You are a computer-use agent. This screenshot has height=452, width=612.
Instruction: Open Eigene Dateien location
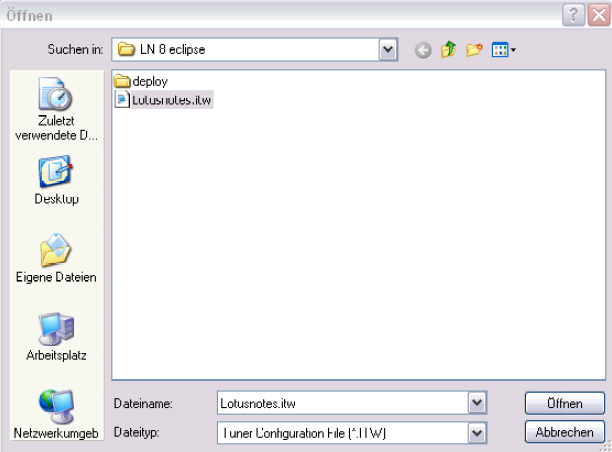tap(57, 257)
